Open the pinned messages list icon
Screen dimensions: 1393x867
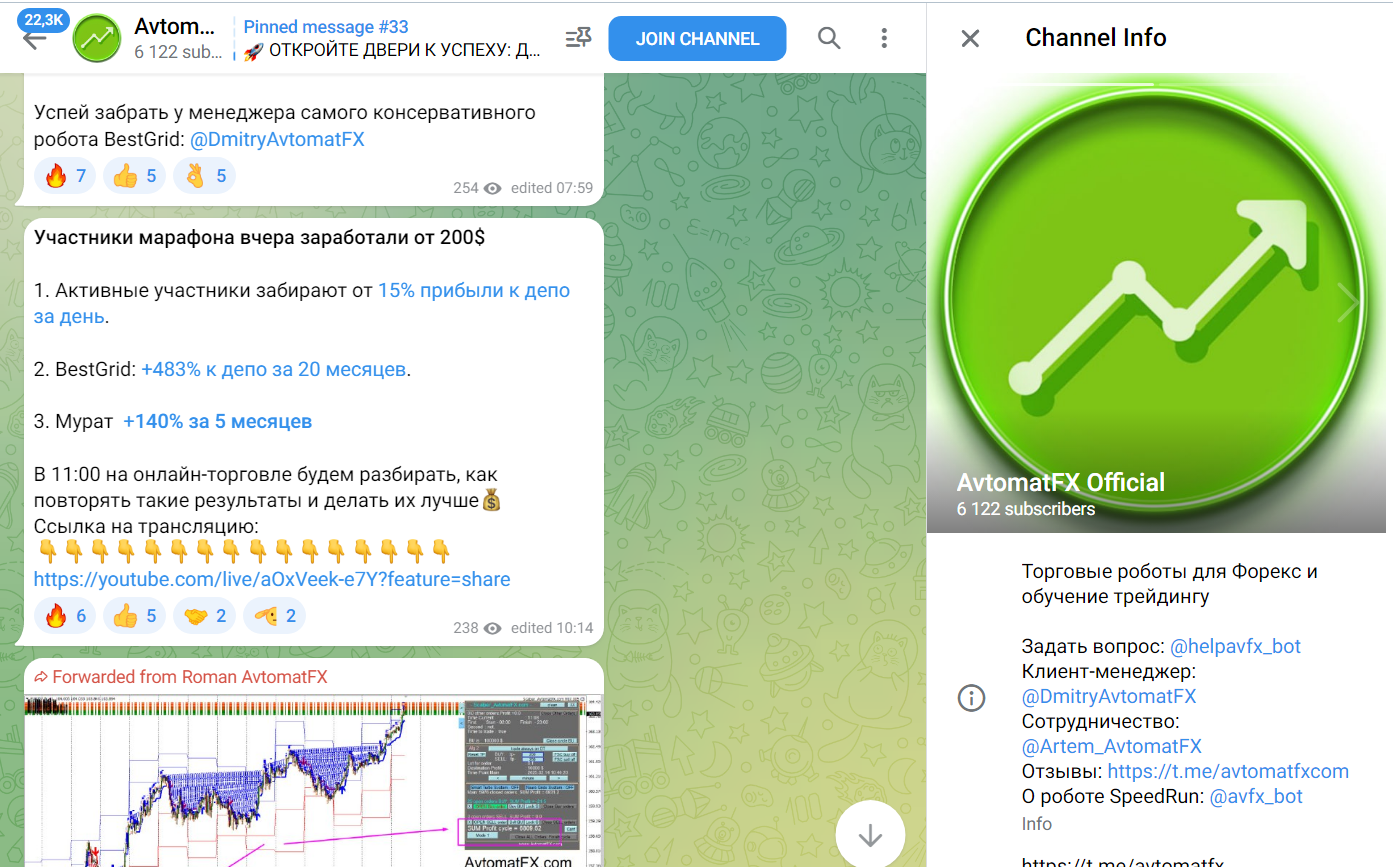point(578,39)
